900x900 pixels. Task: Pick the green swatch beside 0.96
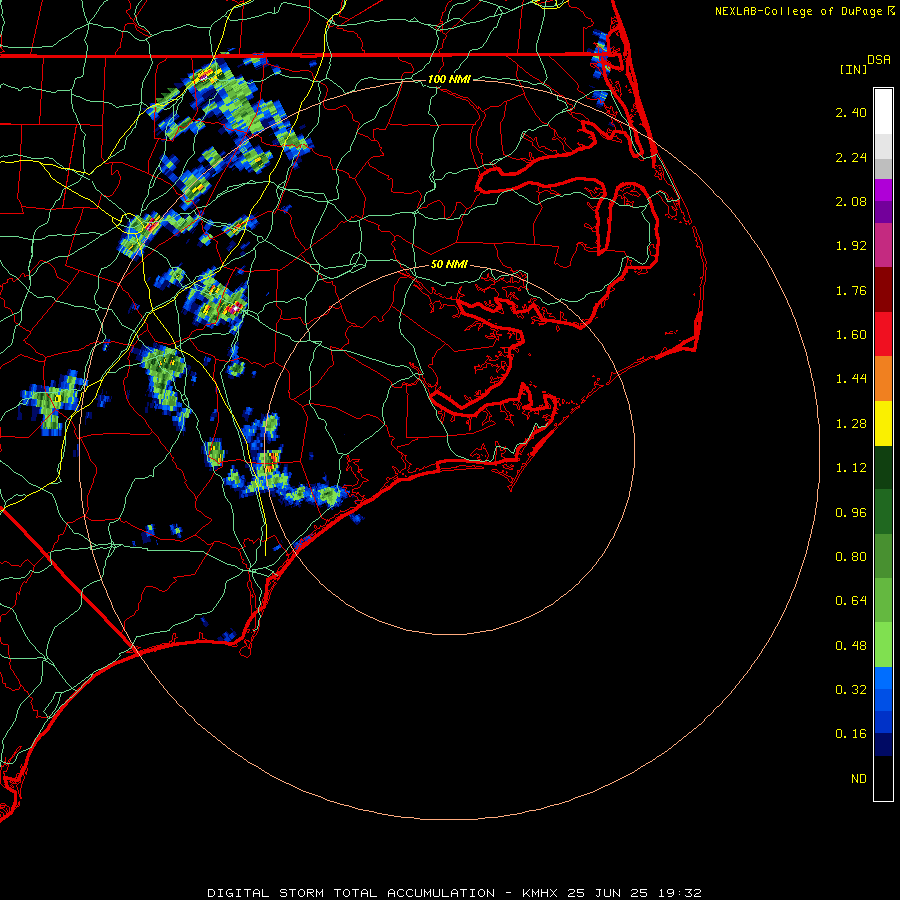click(x=883, y=512)
